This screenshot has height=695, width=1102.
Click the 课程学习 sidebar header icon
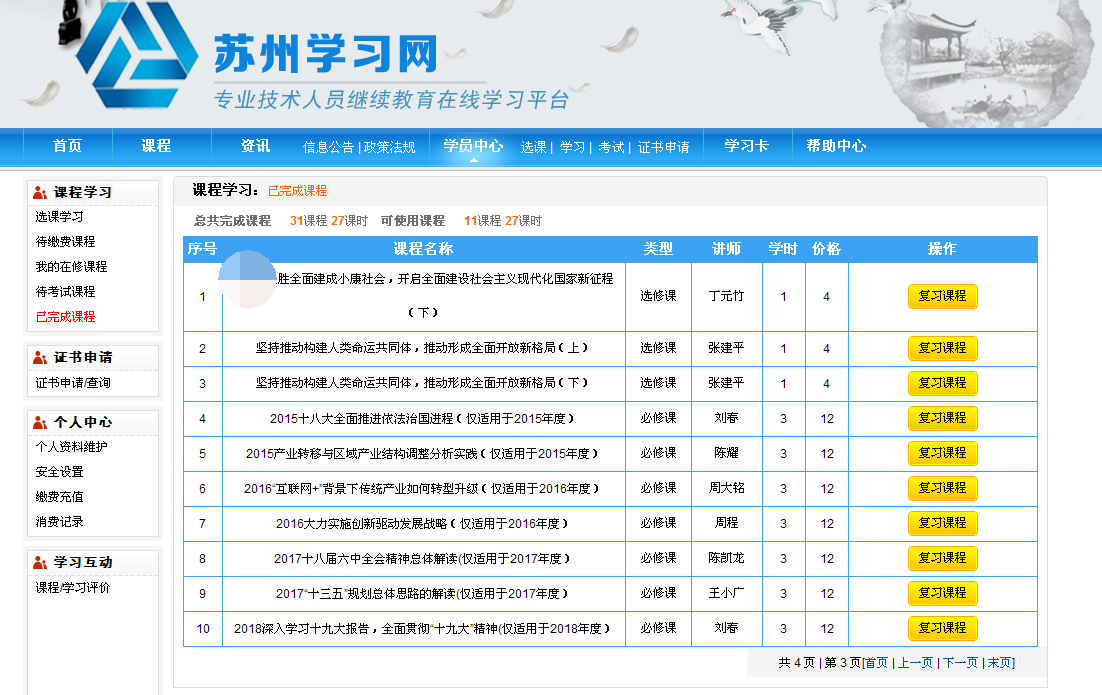click(40, 192)
